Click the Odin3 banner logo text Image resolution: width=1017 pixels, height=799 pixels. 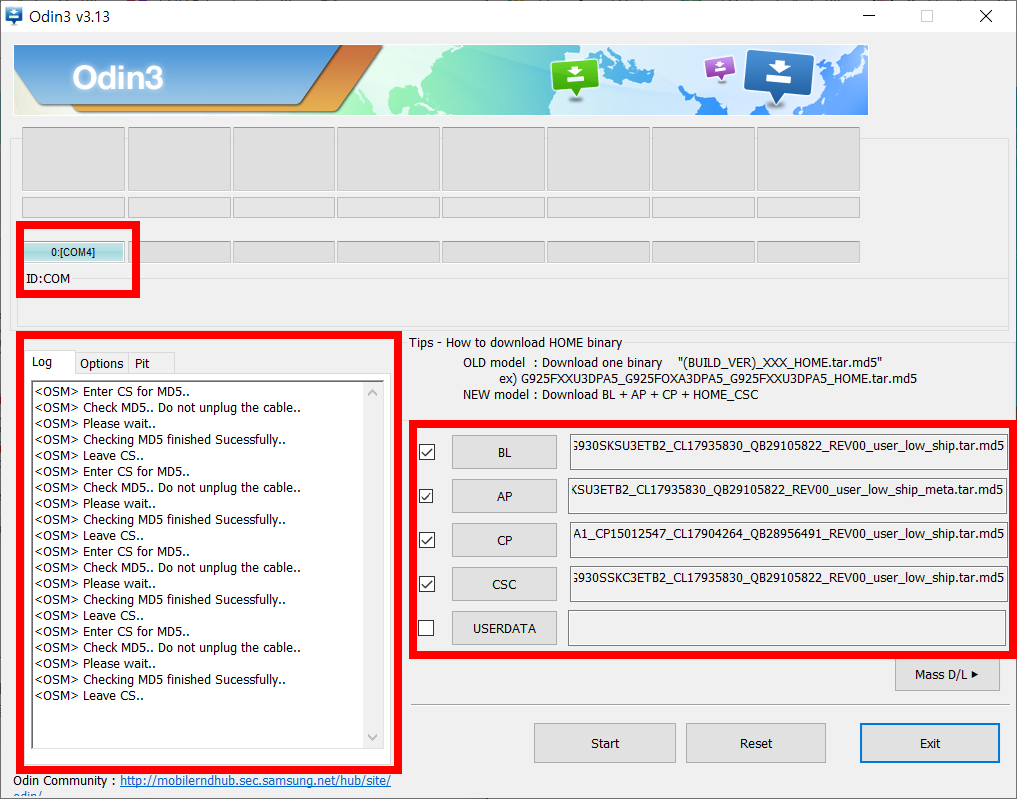(x=117, y=77)
